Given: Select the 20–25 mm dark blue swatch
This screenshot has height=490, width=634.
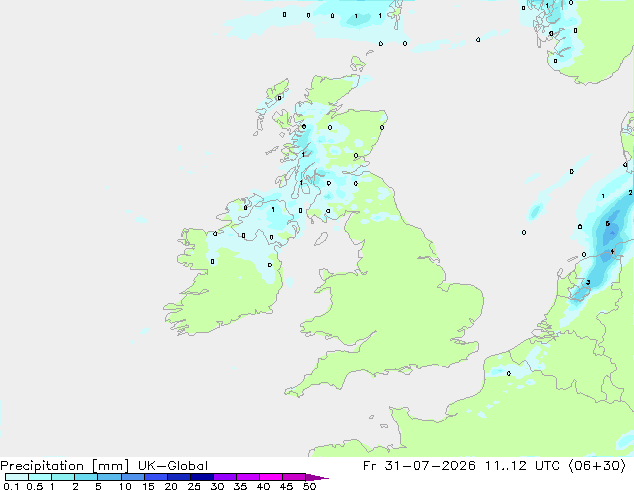Looking at the screenshot, I should tap(178, 477).
